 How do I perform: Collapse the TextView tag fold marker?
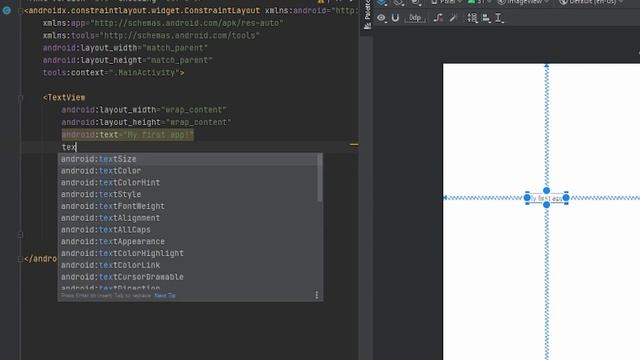coord(20,98)
